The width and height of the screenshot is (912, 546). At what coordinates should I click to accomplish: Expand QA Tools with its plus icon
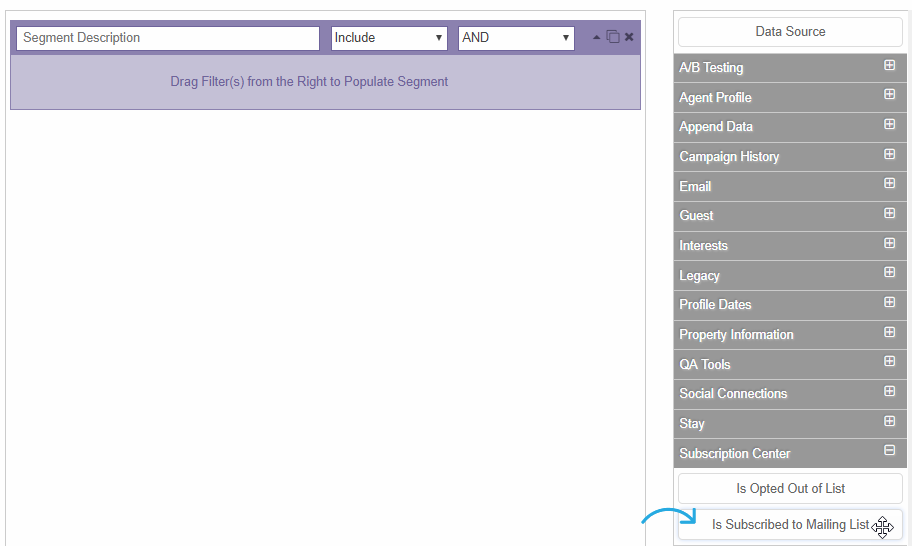[889, 361]
